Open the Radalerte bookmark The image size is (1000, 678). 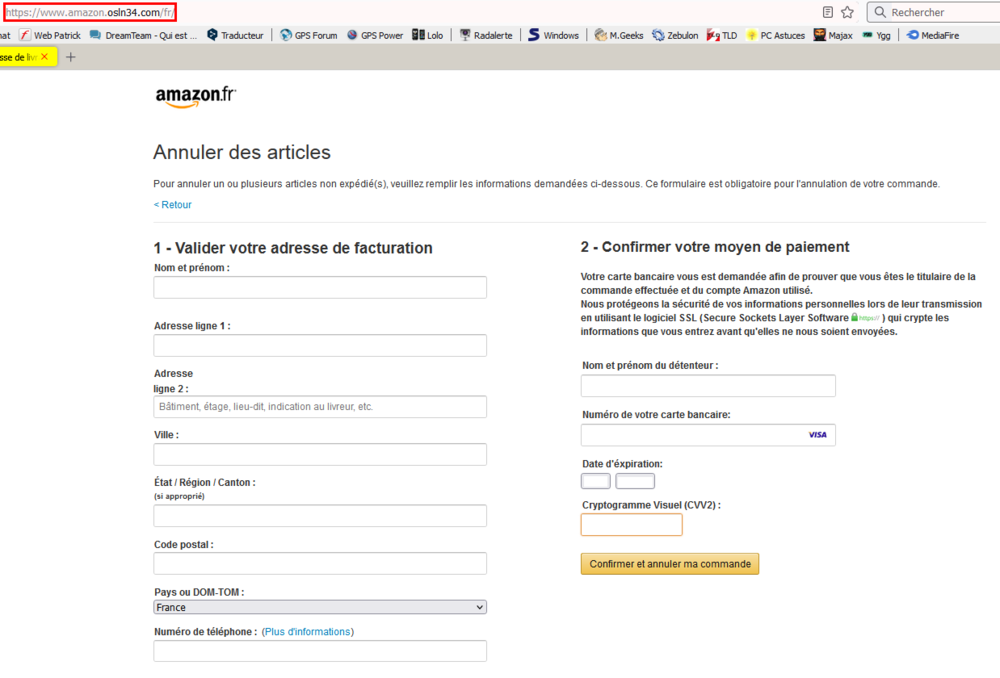tap(486, 35)
